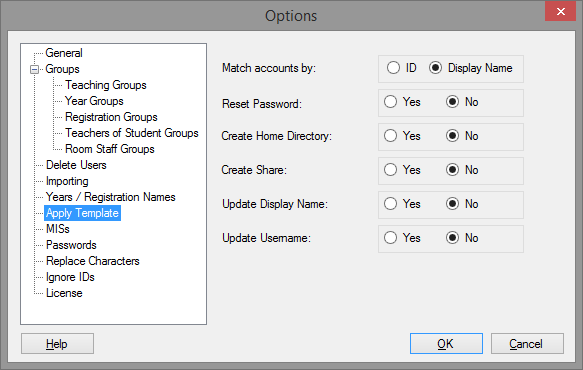This screenshot has height=370, width=583.
Task: Select Replace Characters item
Action: point(93,261)
